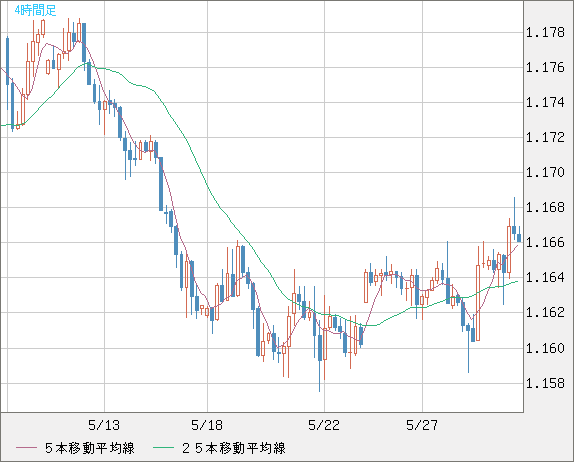574x462 pixels.
Task: Click the 1.162 price axis label
Action: [545, 312]
